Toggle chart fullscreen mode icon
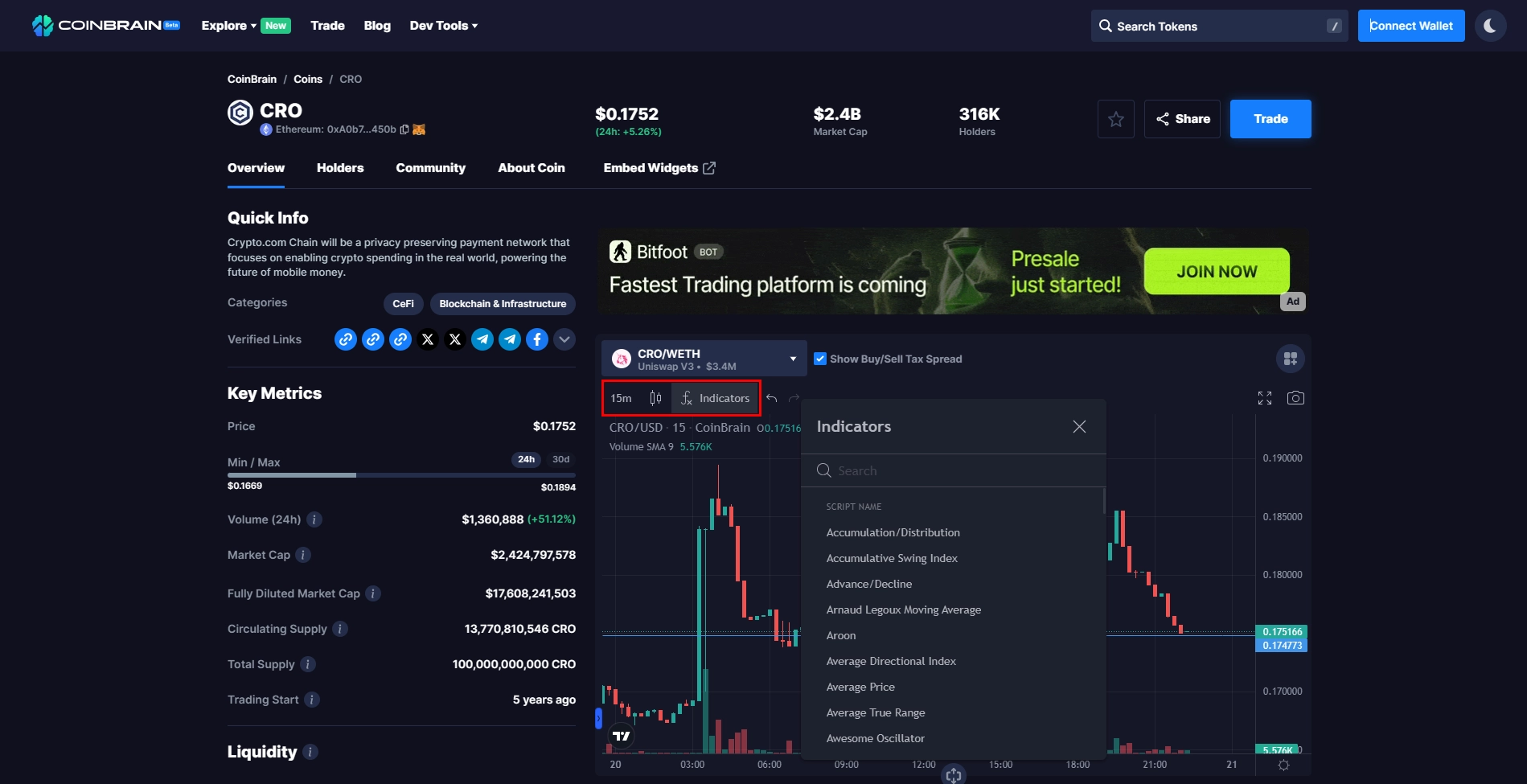 coord(1265,398)
